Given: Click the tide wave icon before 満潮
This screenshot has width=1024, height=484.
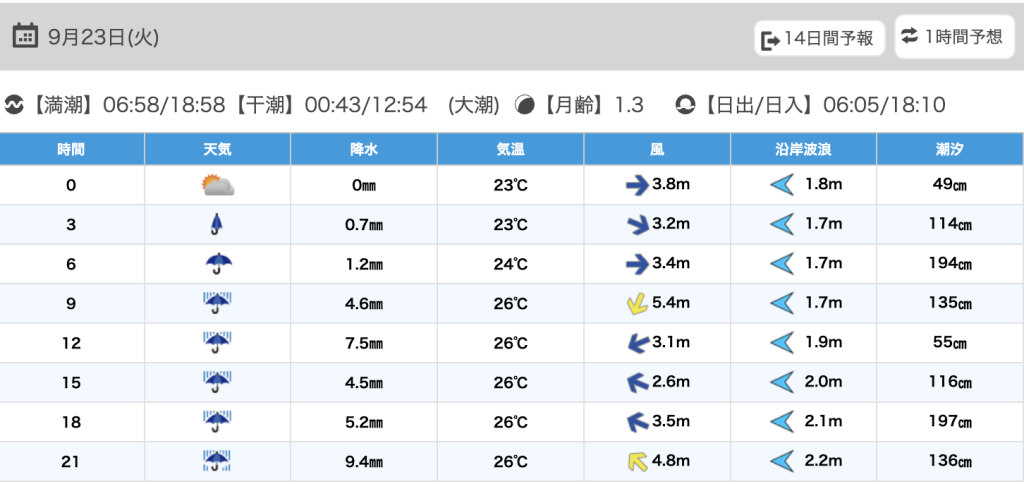Looking at the screenshot, I should pyautogui.click(x=15, y=105).
